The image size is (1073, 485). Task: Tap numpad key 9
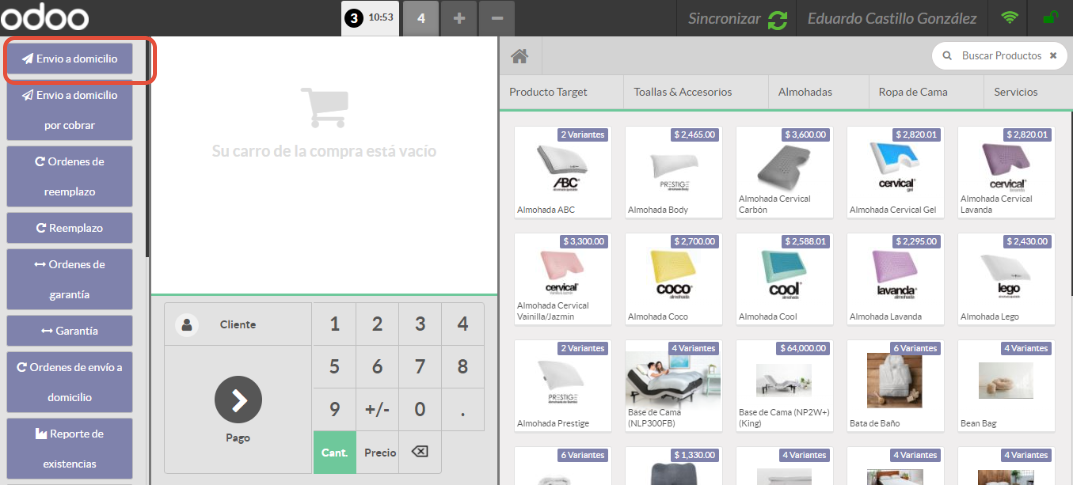pos(335,409)
